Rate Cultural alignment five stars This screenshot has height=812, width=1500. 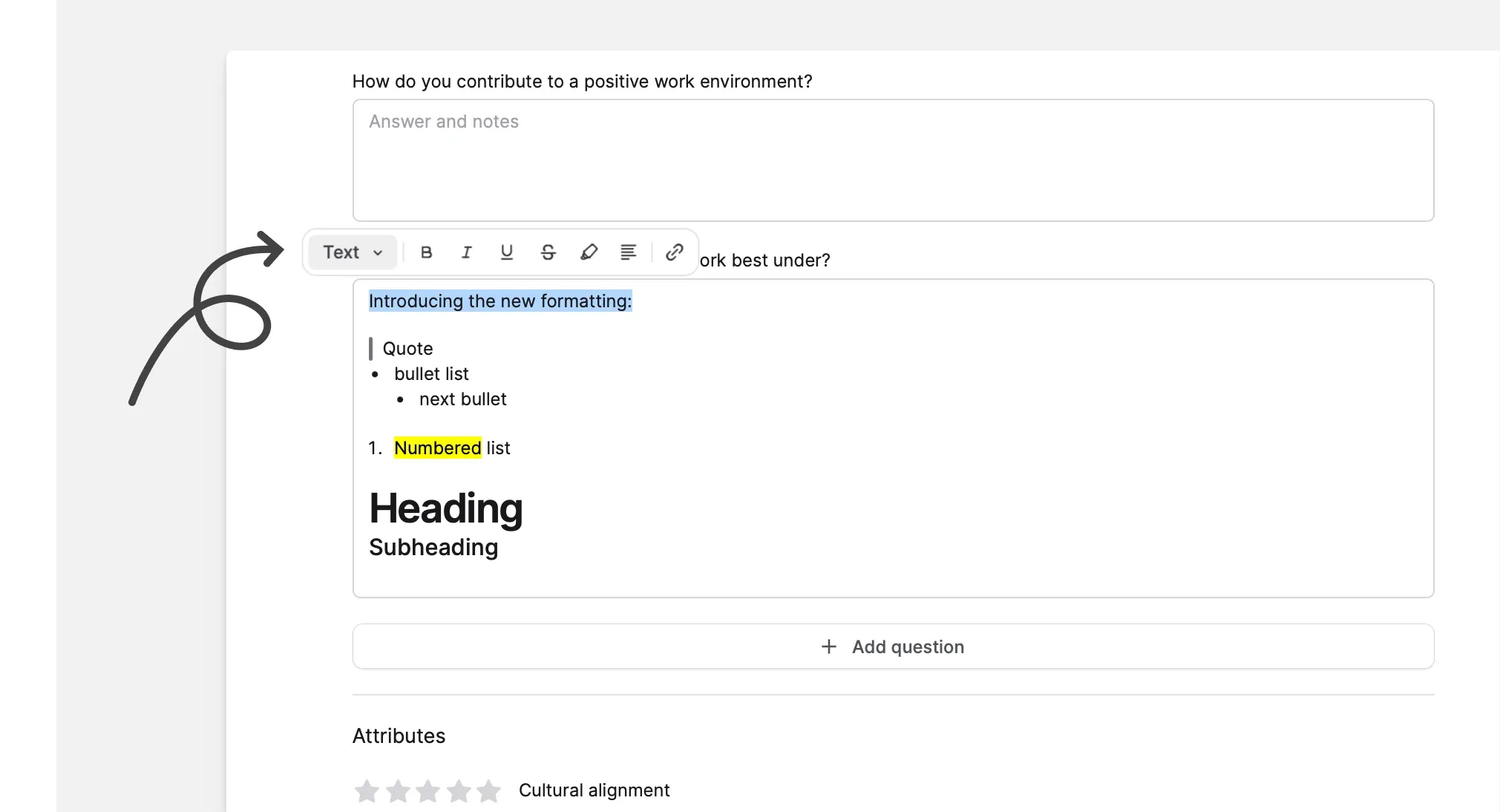click(x=489, y=790)
